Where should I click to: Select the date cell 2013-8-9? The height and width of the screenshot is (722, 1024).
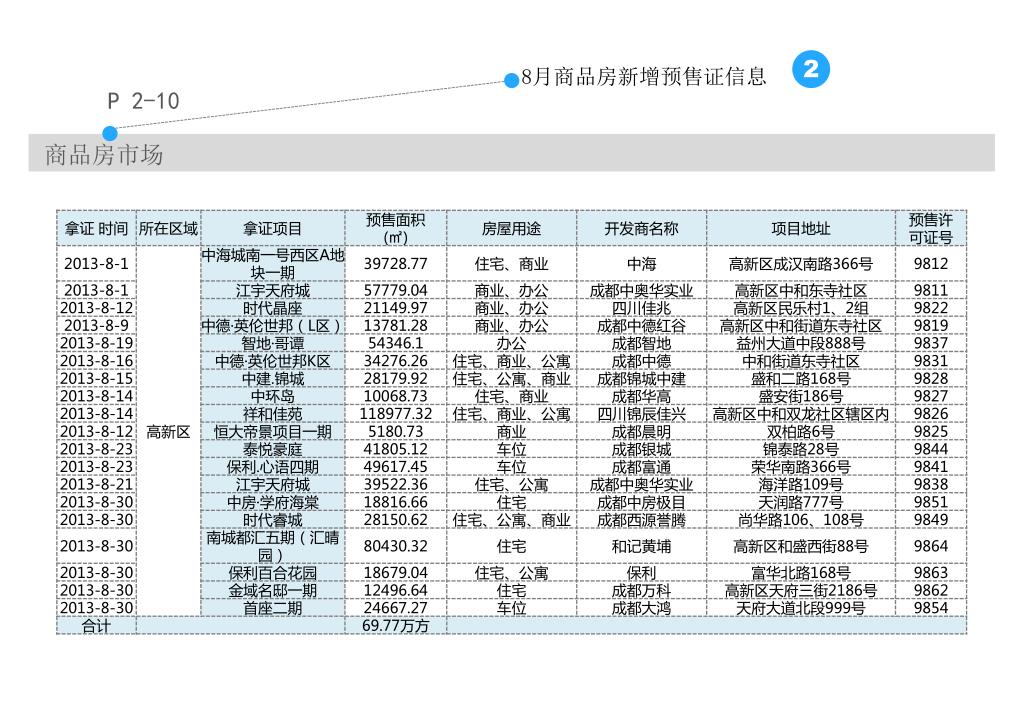[x=96, y=326]
